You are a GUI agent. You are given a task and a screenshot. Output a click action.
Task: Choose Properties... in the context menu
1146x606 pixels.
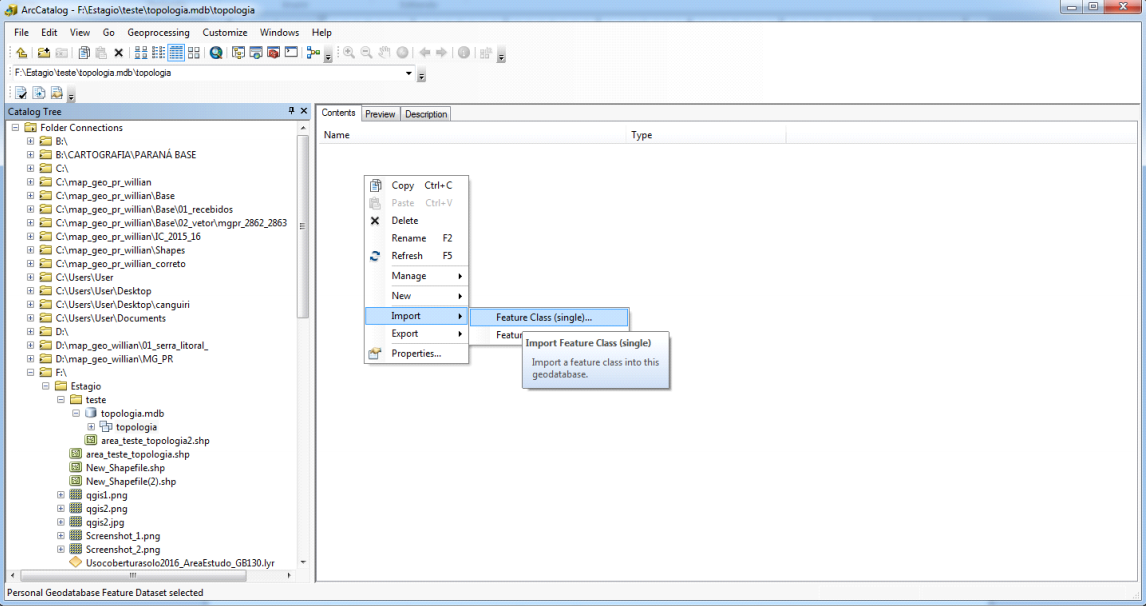417,353
